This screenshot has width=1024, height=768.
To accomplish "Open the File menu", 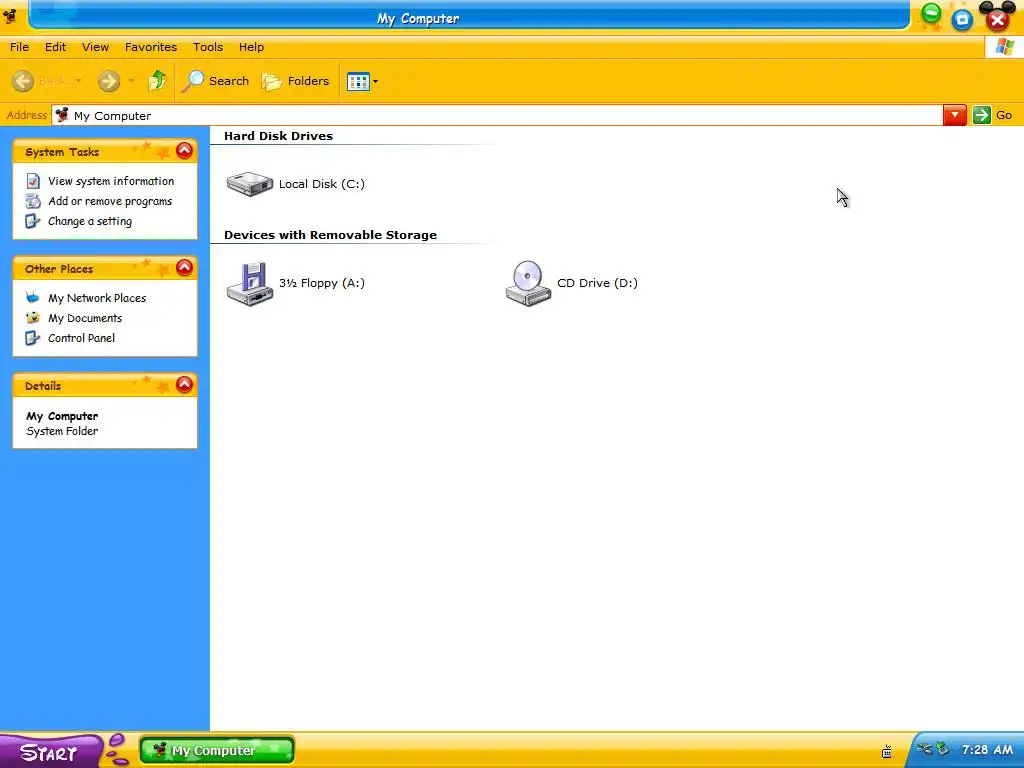I will pyautogui.click(x=19, y=47).
